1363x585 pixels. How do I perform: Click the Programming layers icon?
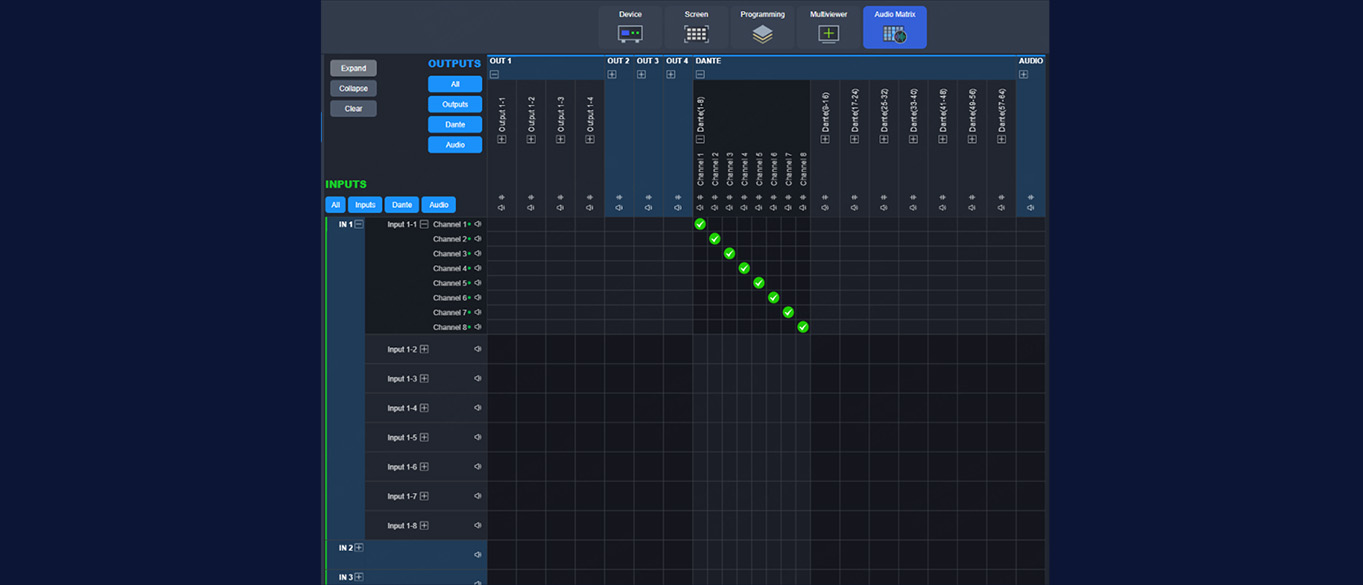(x=762, y=34)
